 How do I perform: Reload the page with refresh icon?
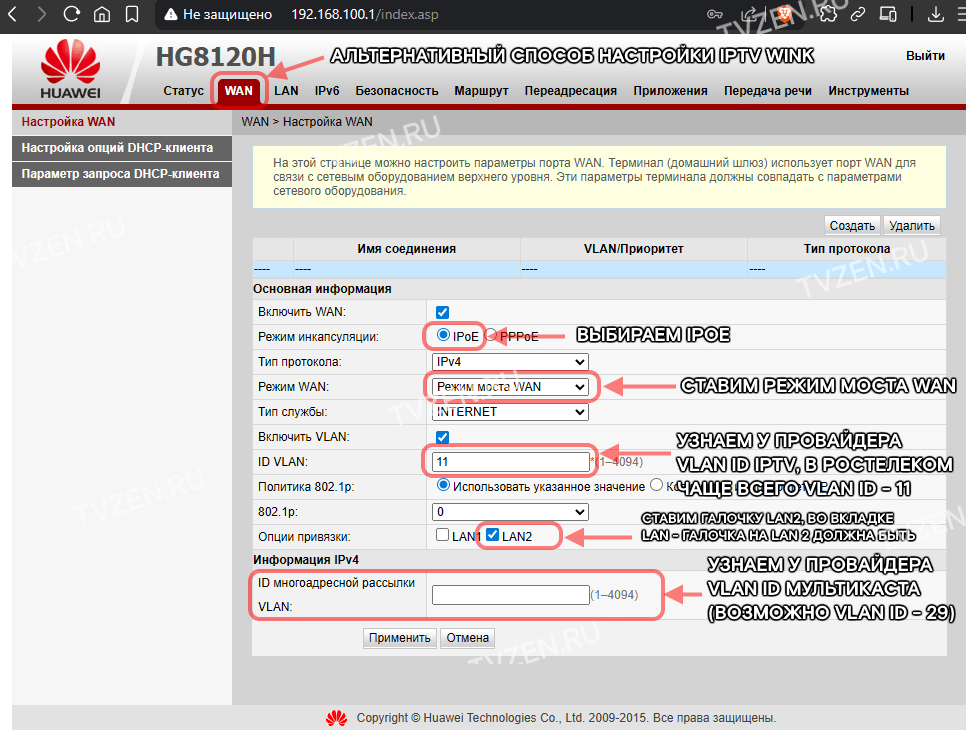click(71, 14)
